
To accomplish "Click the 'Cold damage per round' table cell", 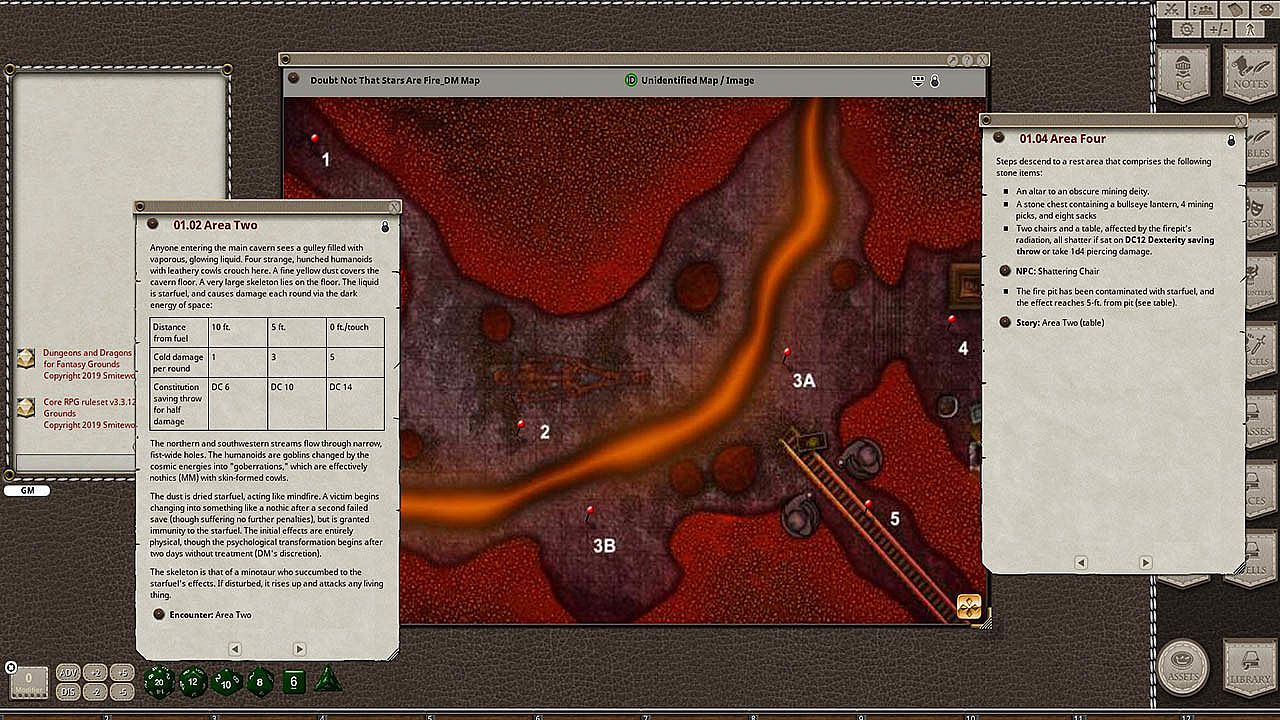I will point(179,362).
